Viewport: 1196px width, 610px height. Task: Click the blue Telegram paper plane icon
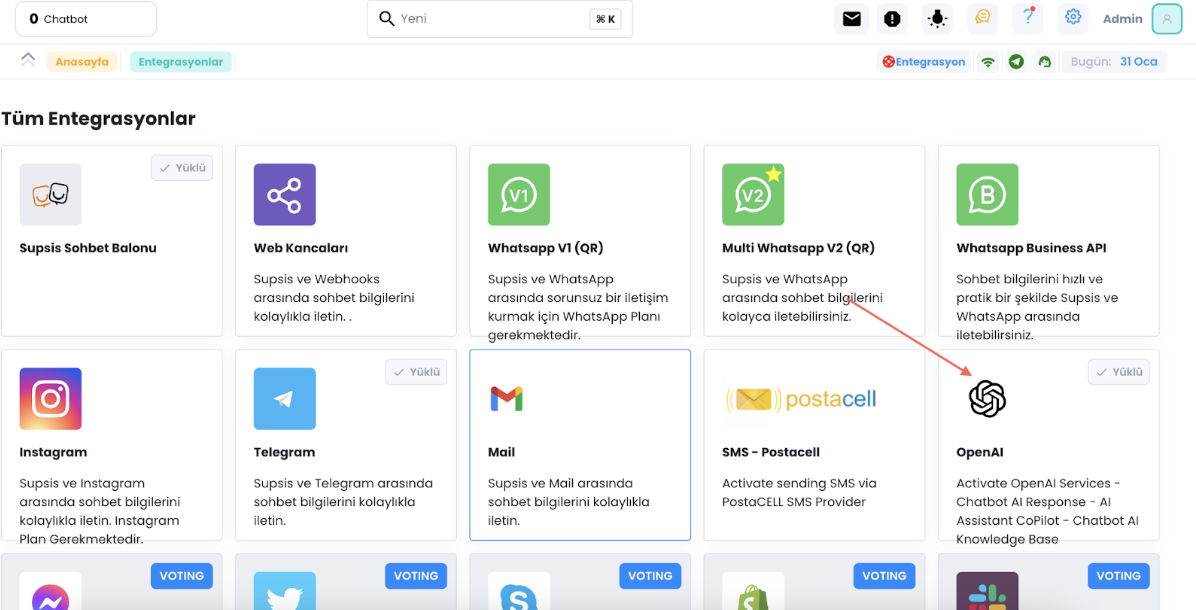285,399
